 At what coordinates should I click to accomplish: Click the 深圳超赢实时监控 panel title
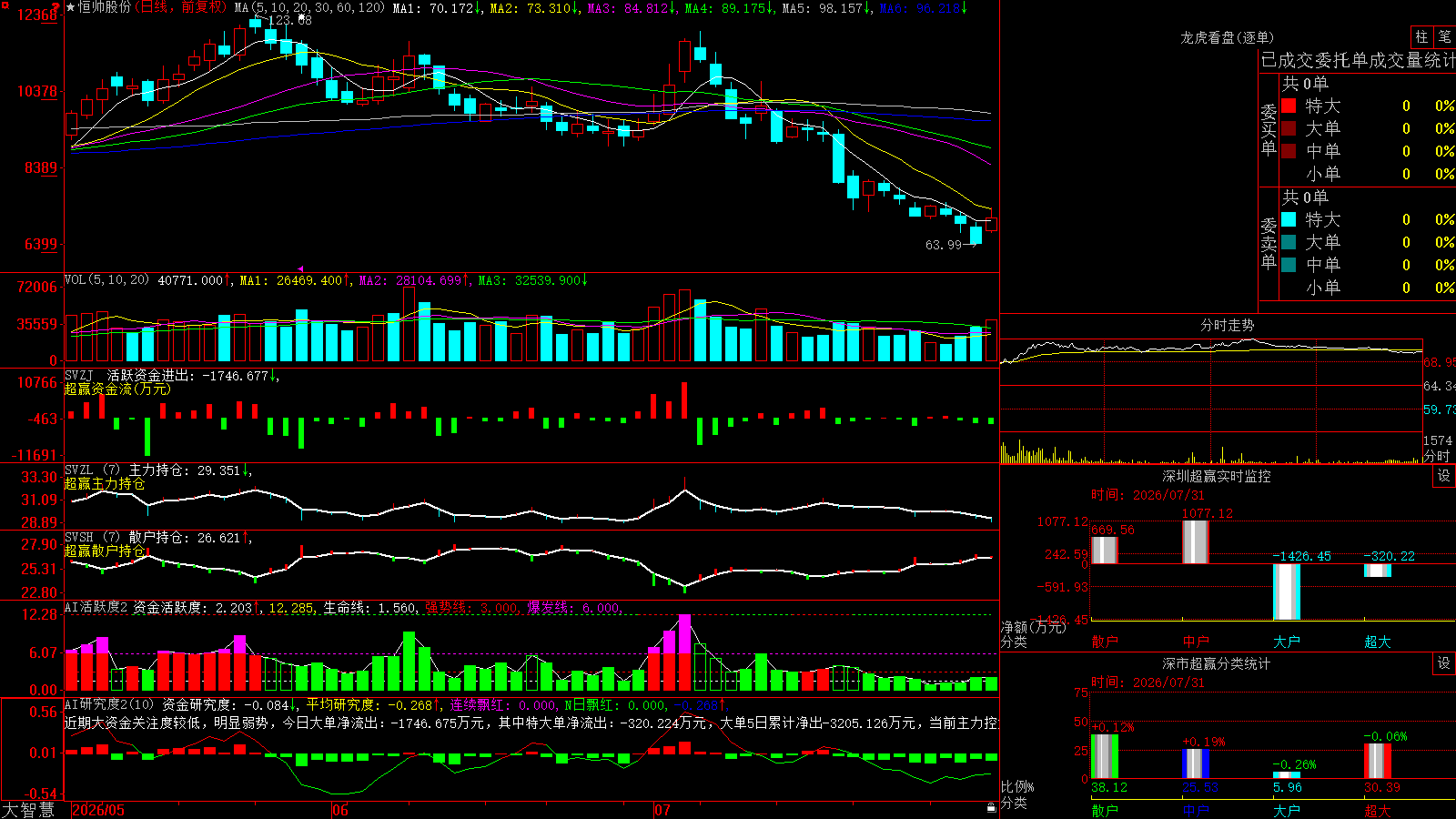click(x=1217, y=476)
